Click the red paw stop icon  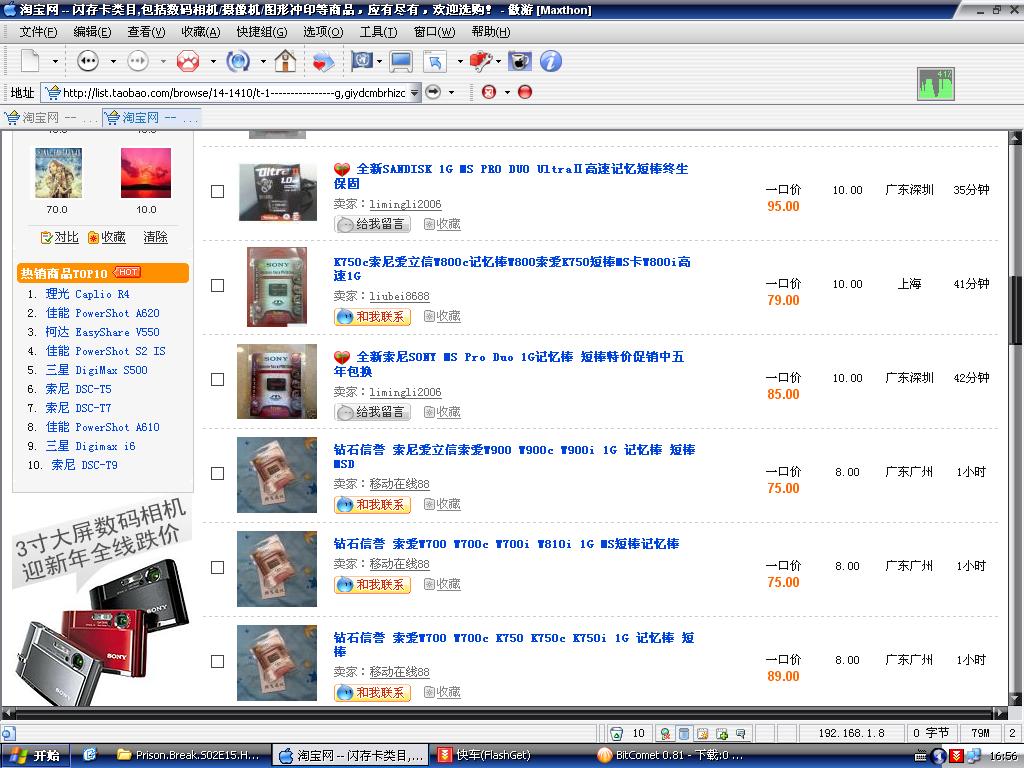(x=187, y=61)
